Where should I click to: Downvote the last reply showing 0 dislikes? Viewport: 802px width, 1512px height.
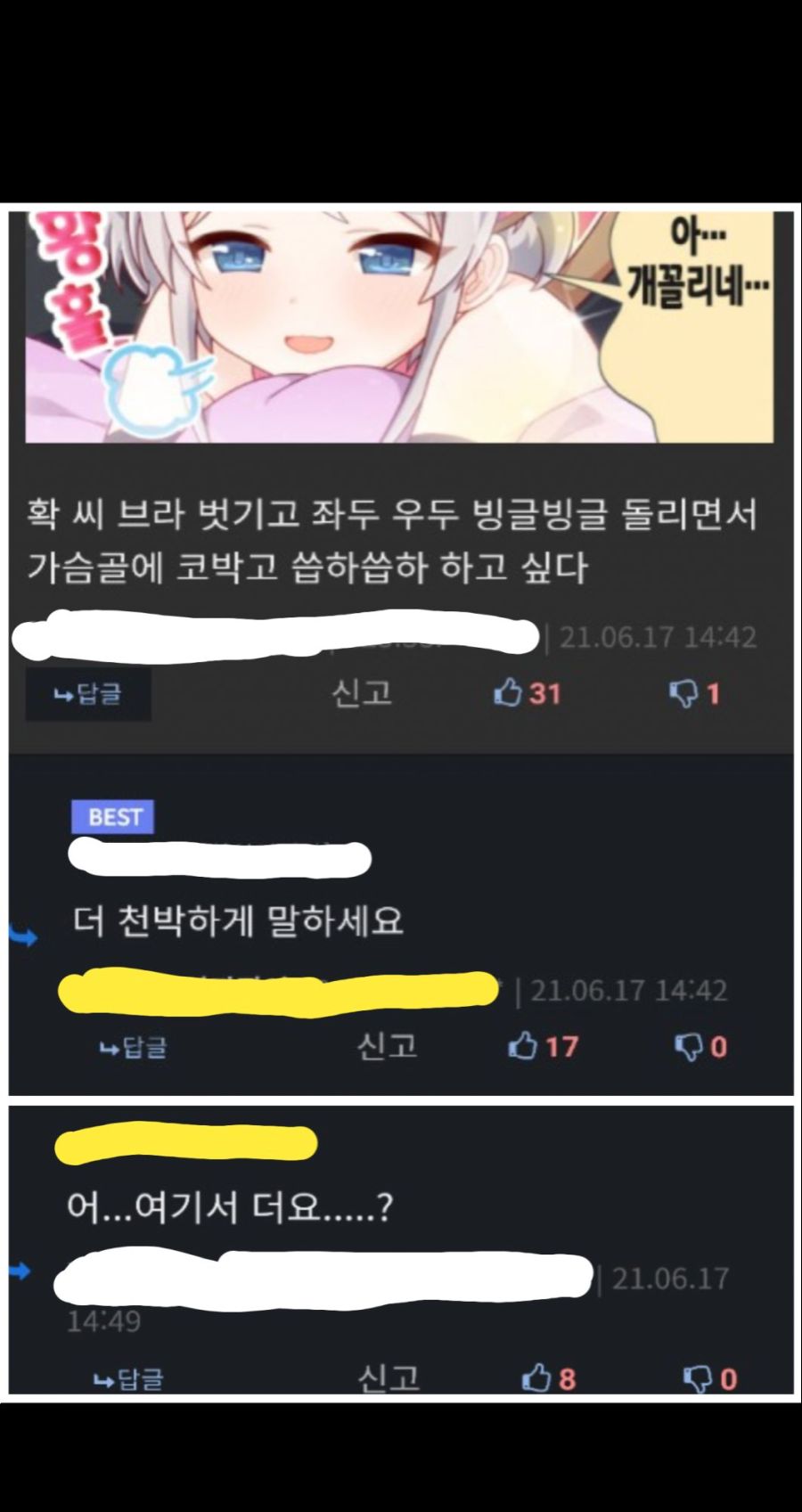(x=710, y=1379)
